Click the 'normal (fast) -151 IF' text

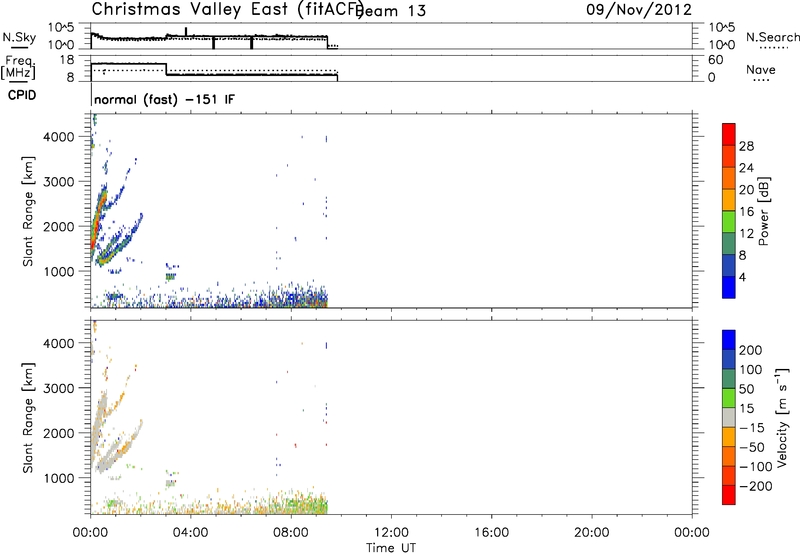[x=164, y=99]
